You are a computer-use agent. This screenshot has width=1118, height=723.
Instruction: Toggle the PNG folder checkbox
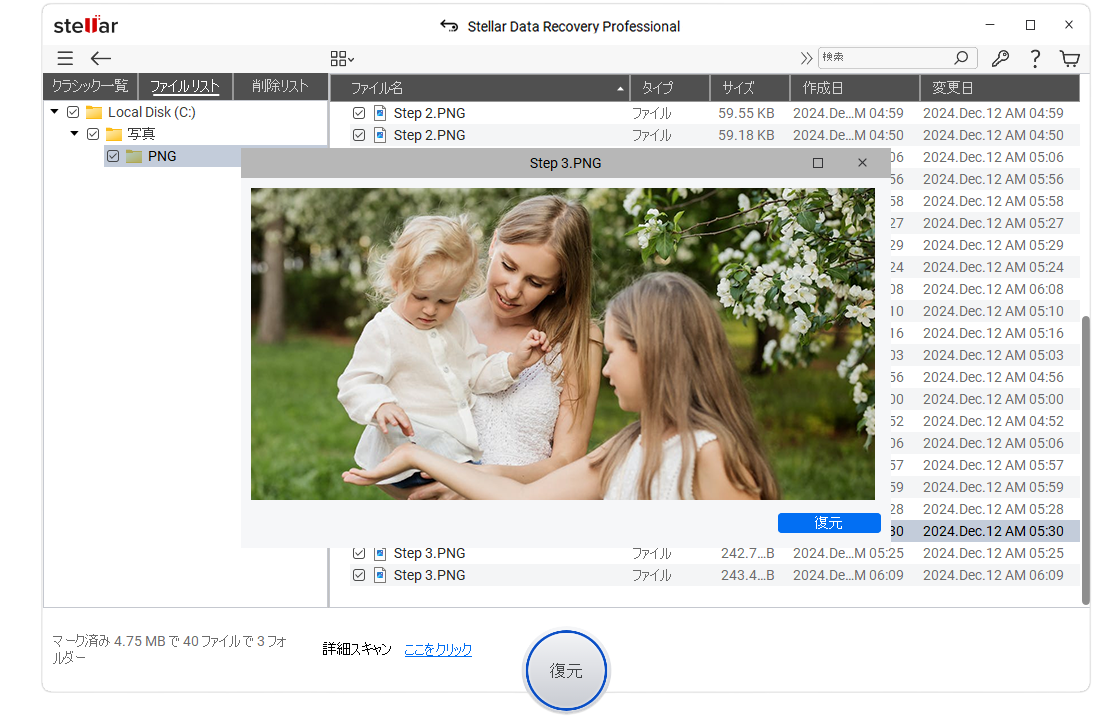tap(113, 156)
